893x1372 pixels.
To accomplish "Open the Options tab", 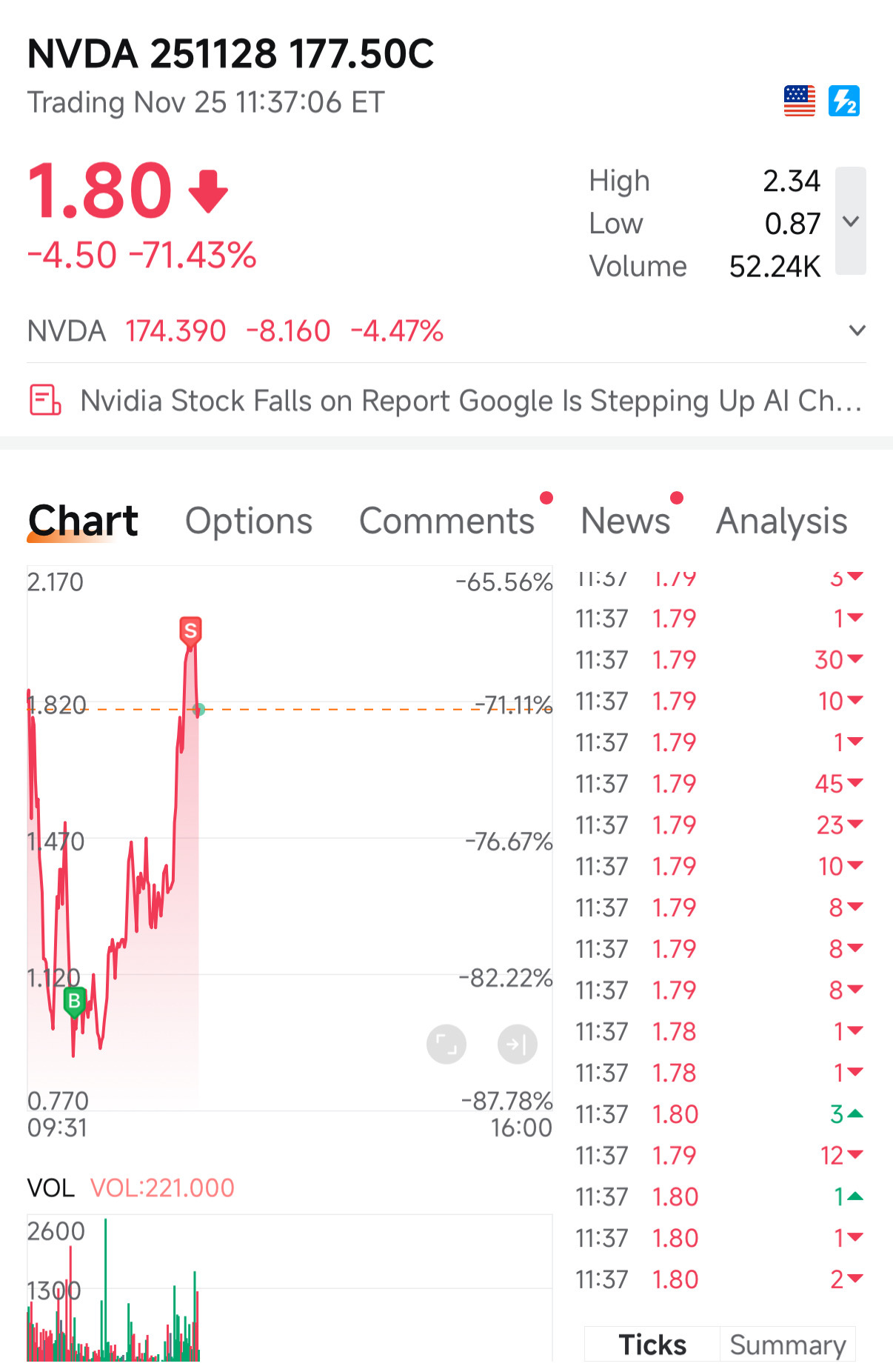I will [x=249, y=521].
